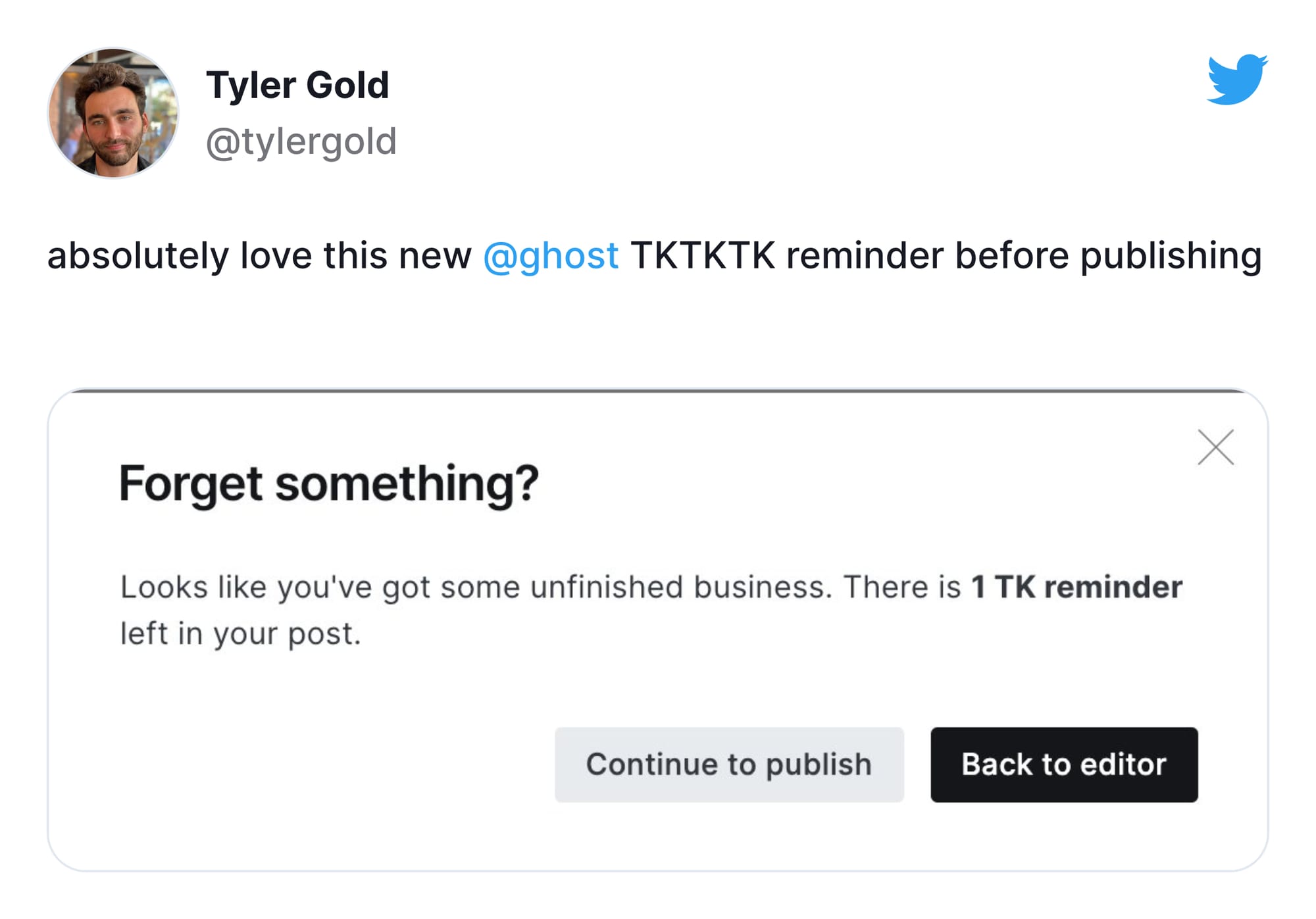
Task: Click the Continue to publish button
Action: pyautogui.click(x=729, y=764)
